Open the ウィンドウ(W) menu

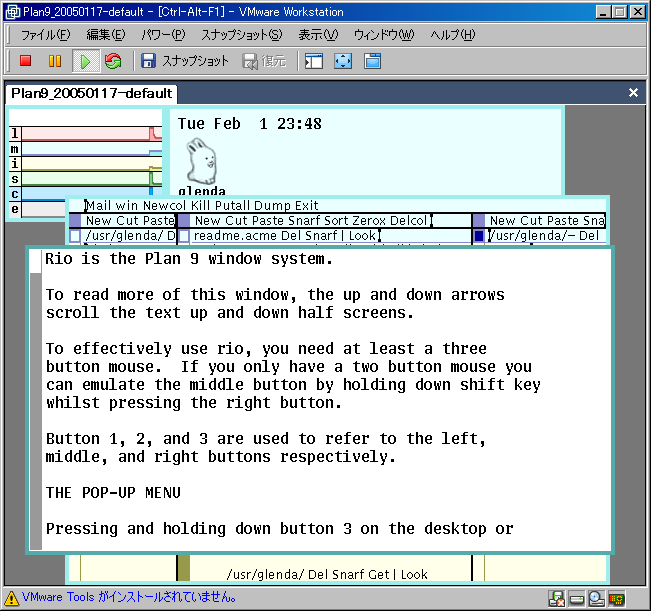(x=384, y=35)
